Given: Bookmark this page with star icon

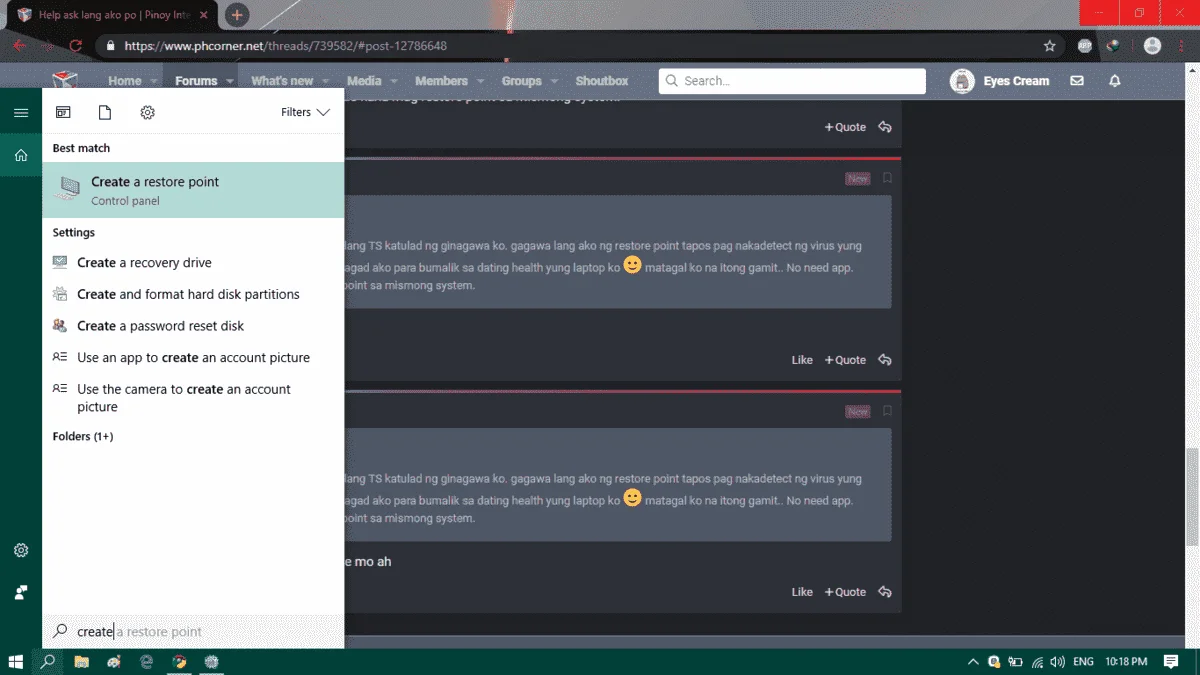Looking at the screenshot, I should pos(1049,46).
